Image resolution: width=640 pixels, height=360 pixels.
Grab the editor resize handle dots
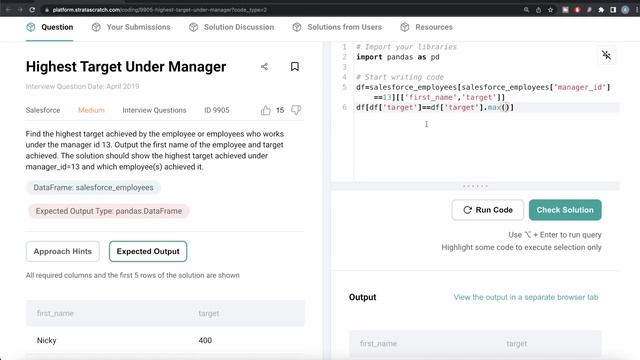point(475,186)
